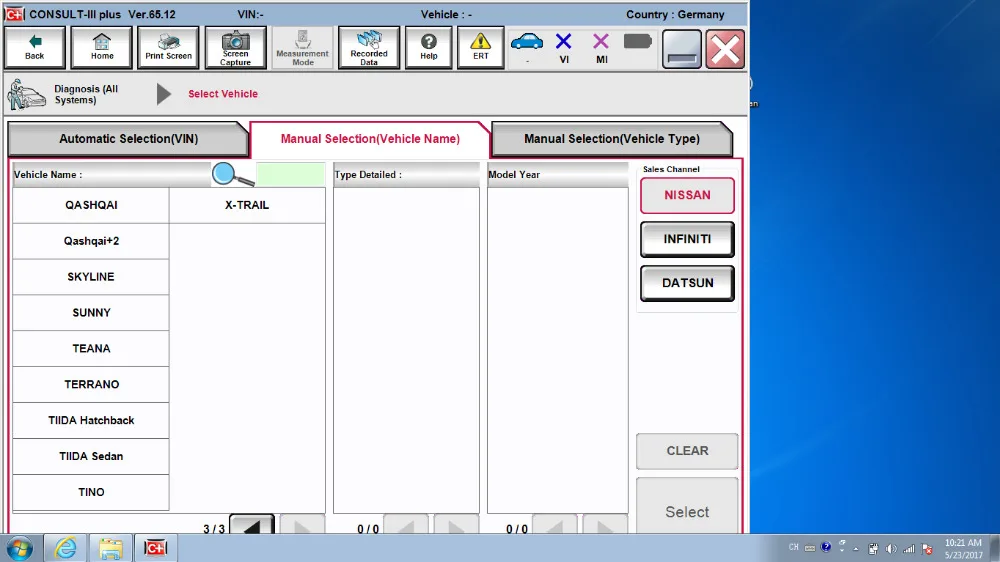Click the CONSULT-III taskbar icon
The width and height of the screenshot is (1000, 562).
155,548
